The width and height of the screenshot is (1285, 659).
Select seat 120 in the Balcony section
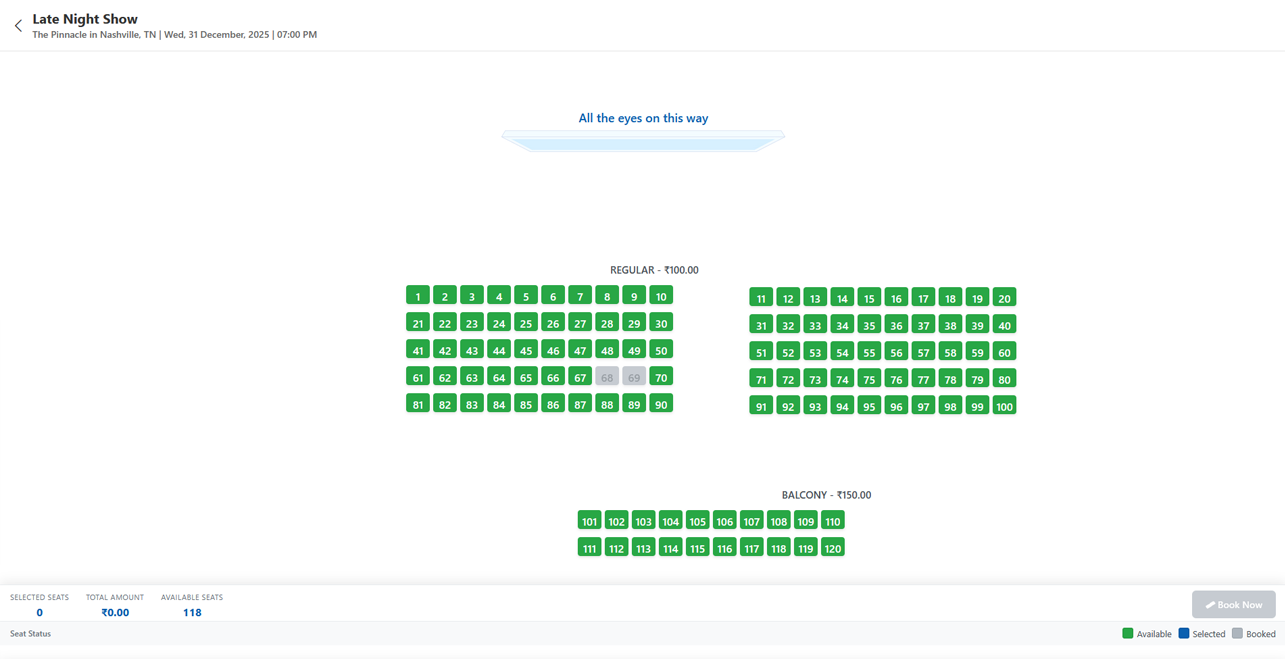tap(832, 547)
